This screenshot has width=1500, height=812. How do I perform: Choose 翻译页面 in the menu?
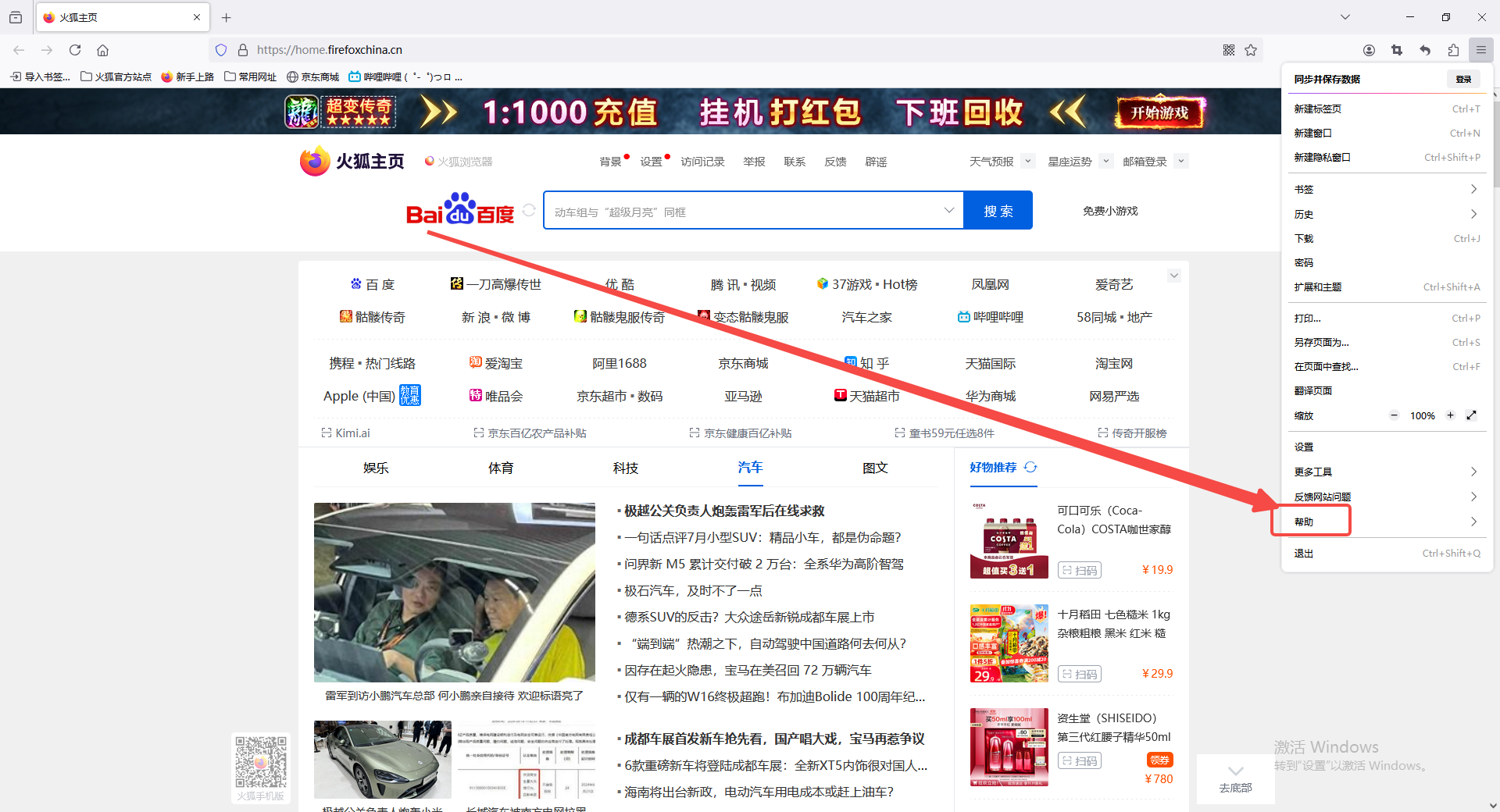coord(1387,390)
